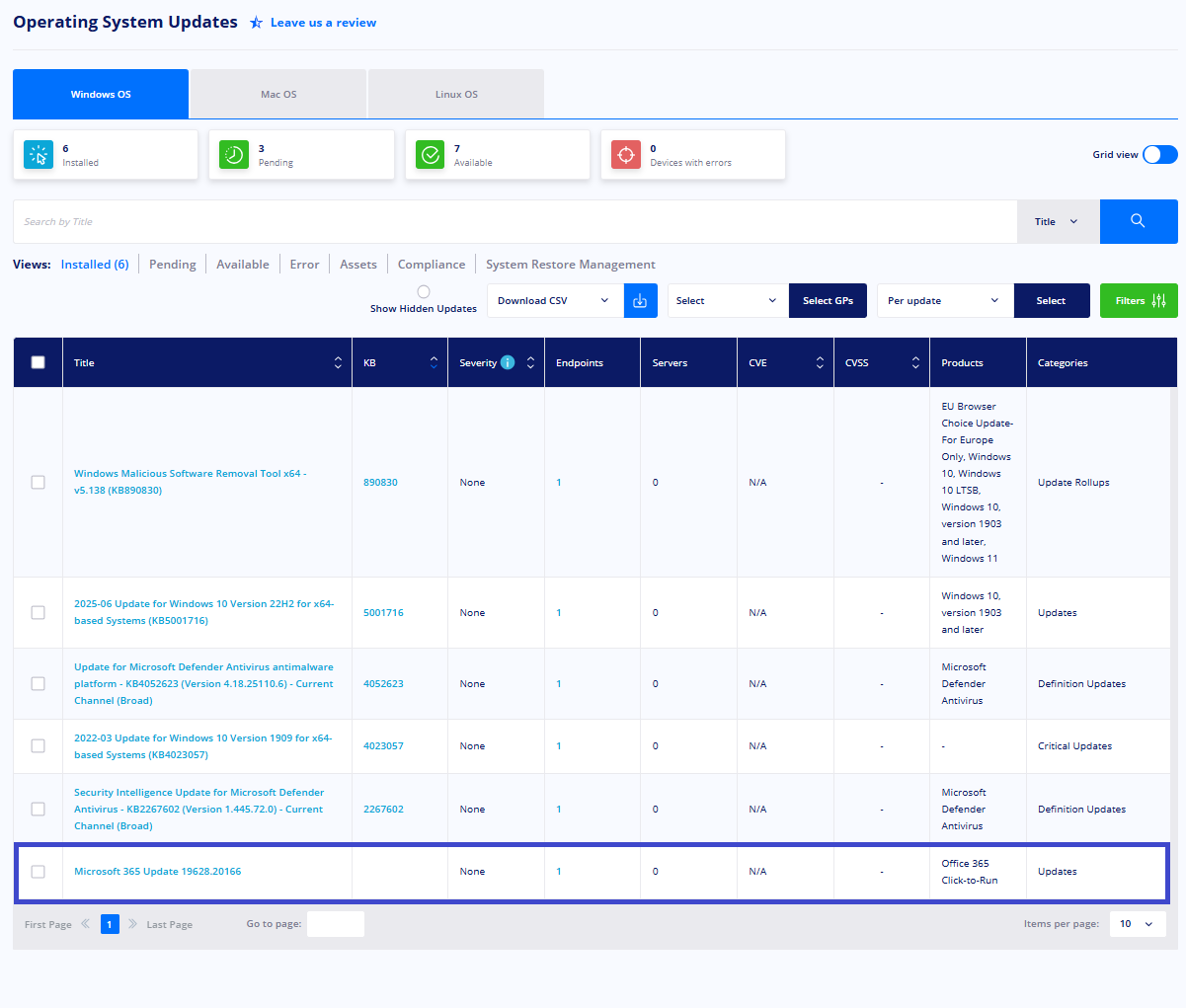Open the Items per page dropdown
Screen dimensions: 1186x1008
(1138, 924)
